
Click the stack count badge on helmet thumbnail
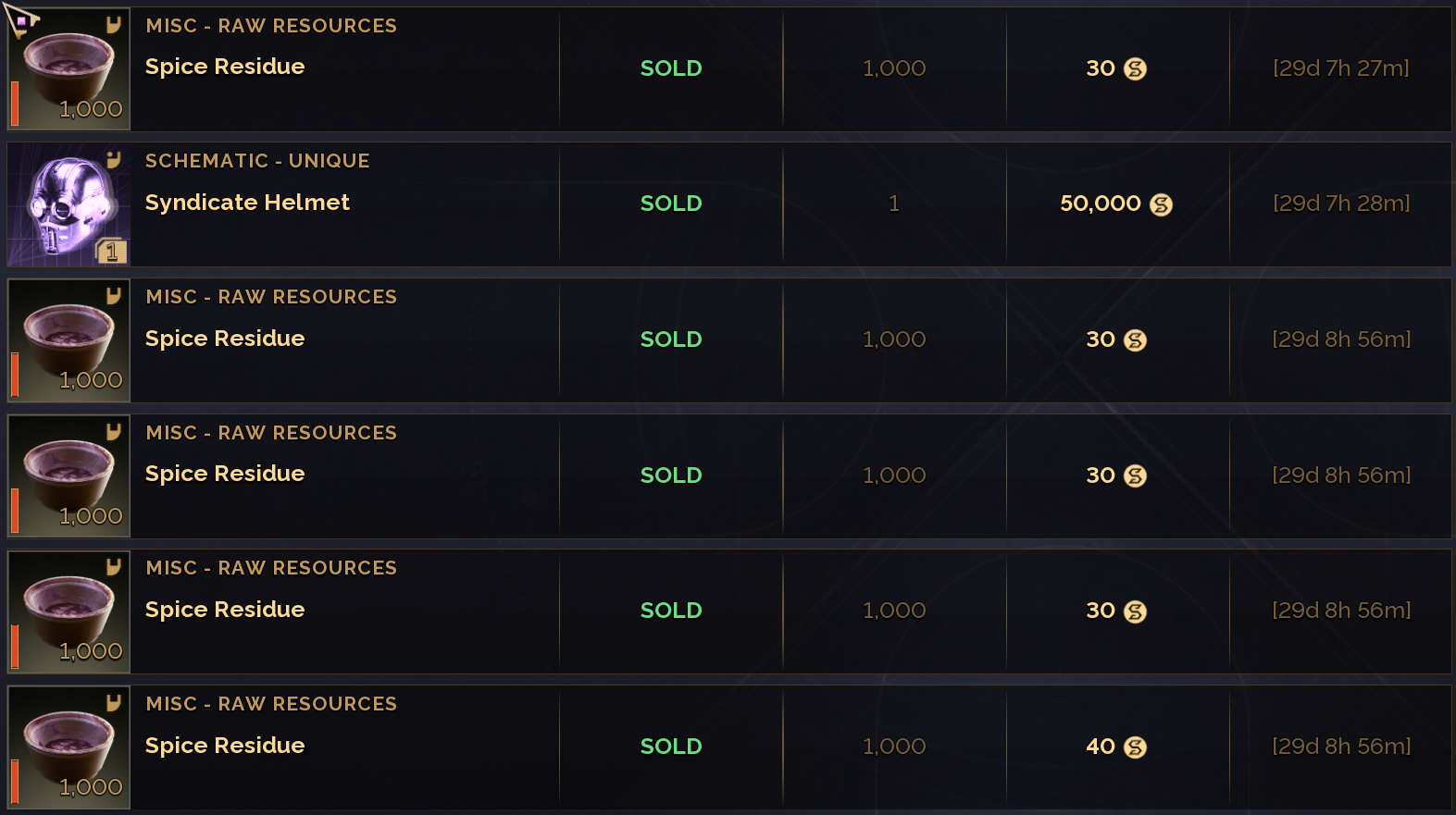click(111, 251)
